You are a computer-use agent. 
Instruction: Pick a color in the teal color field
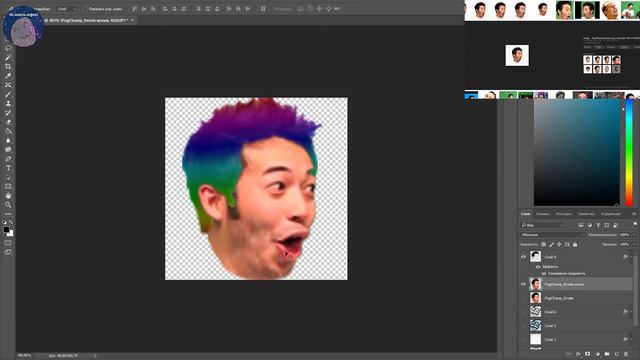[577, 153]
